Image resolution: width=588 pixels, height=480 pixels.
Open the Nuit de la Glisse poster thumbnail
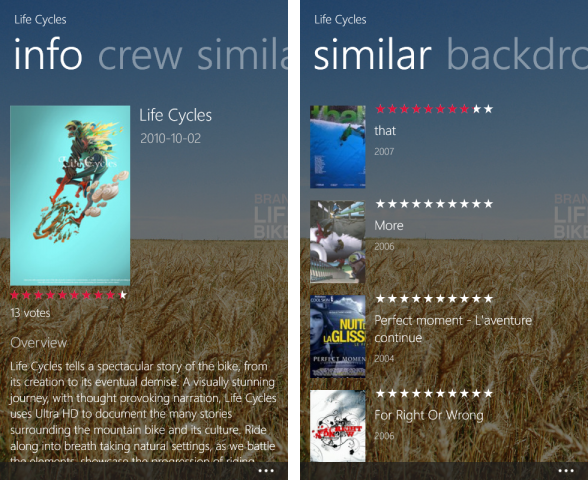(x=338, y=336)
